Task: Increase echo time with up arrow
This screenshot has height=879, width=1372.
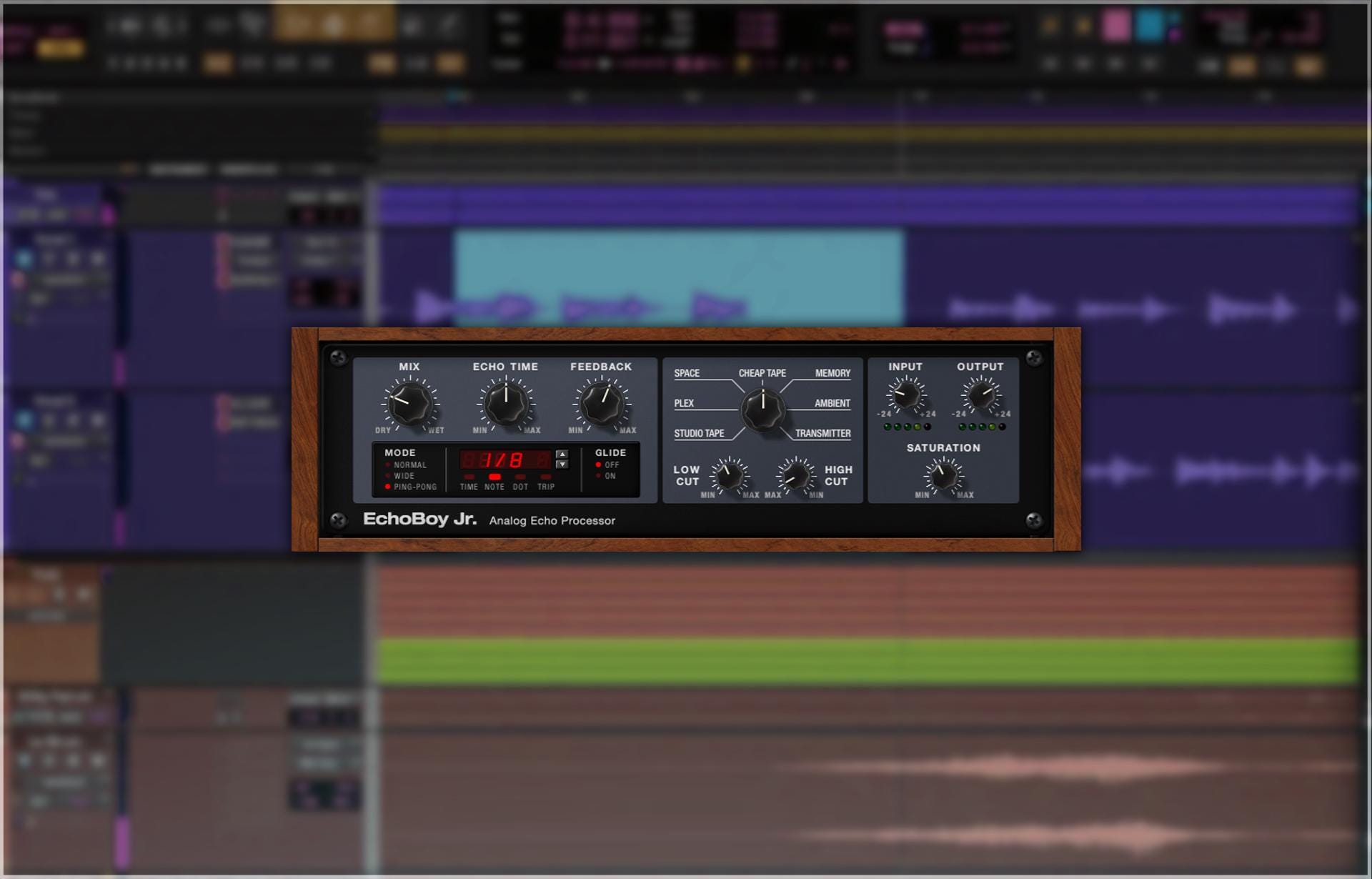Action: [x=562, y=454]
